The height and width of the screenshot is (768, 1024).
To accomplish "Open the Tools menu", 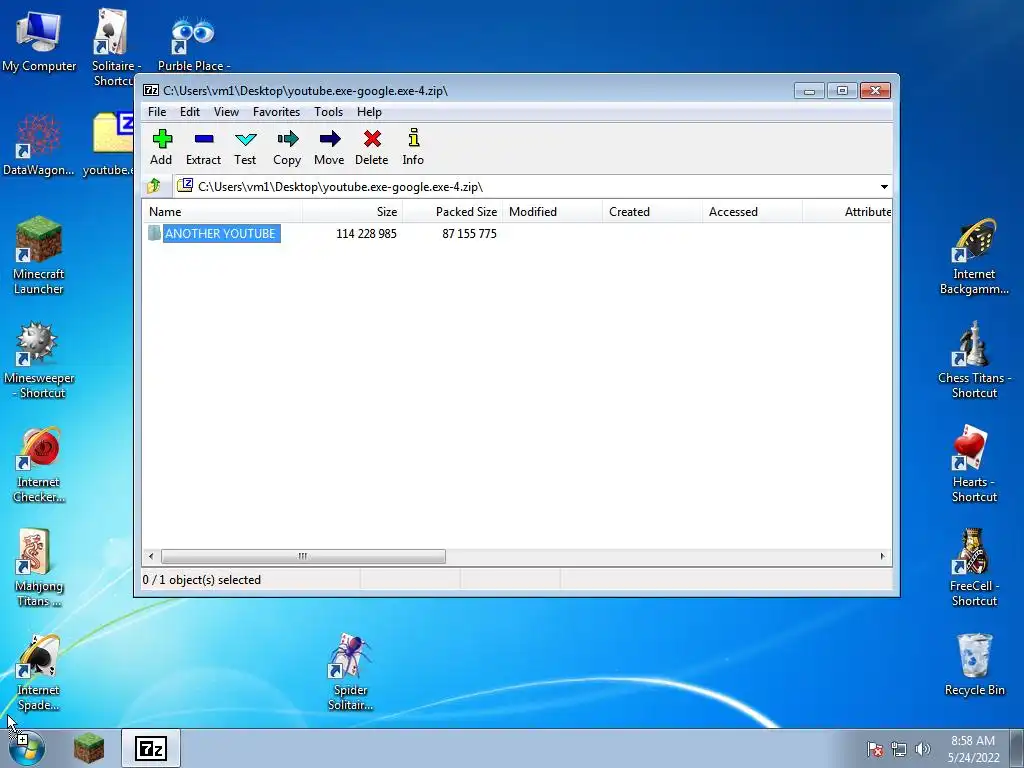I will point(328,112).
